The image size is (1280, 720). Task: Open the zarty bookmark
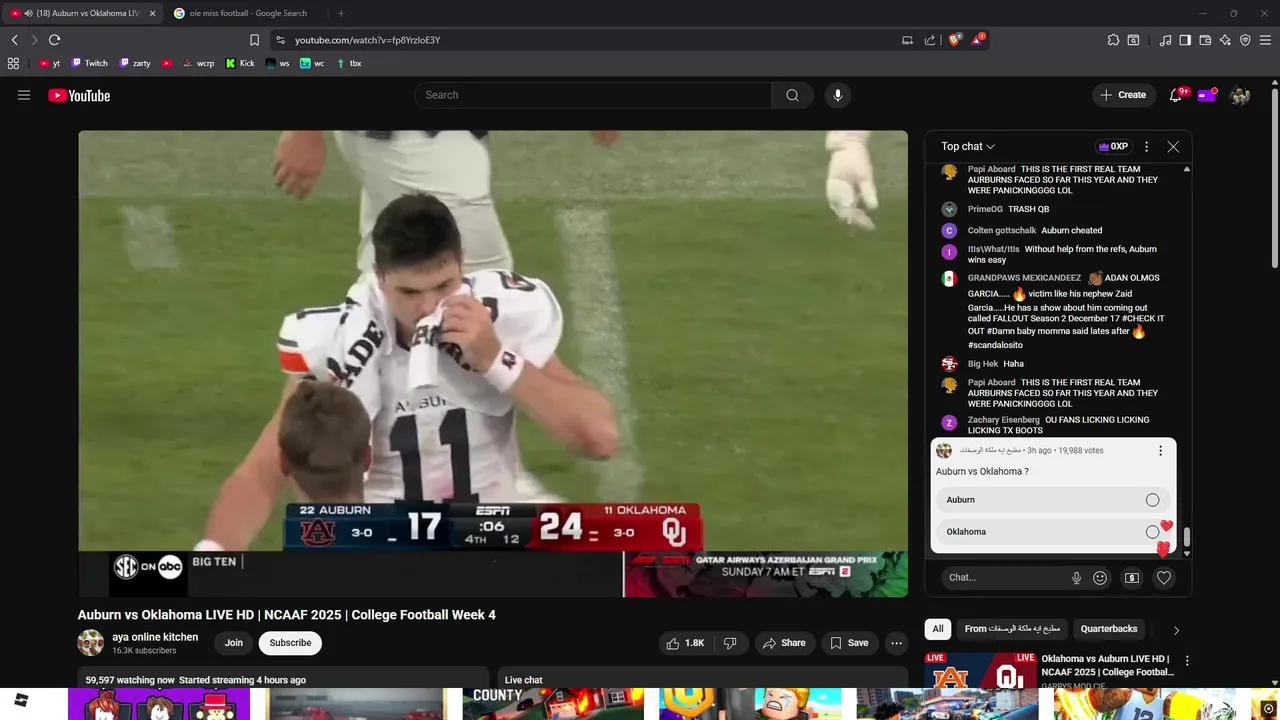tap(135, 63)
